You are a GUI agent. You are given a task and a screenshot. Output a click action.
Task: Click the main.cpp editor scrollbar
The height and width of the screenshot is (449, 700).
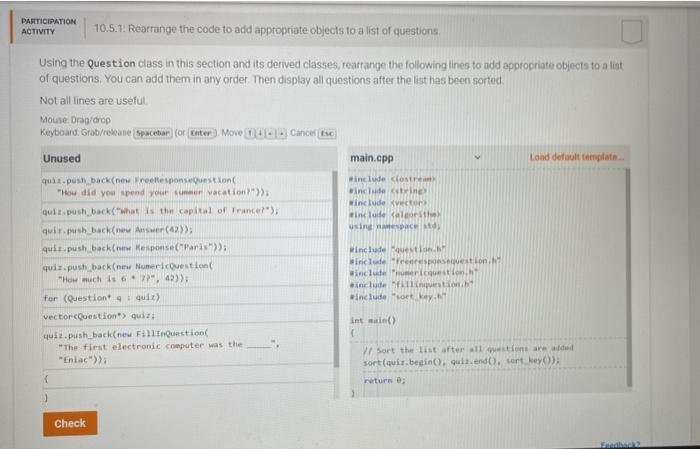point(629,278)
